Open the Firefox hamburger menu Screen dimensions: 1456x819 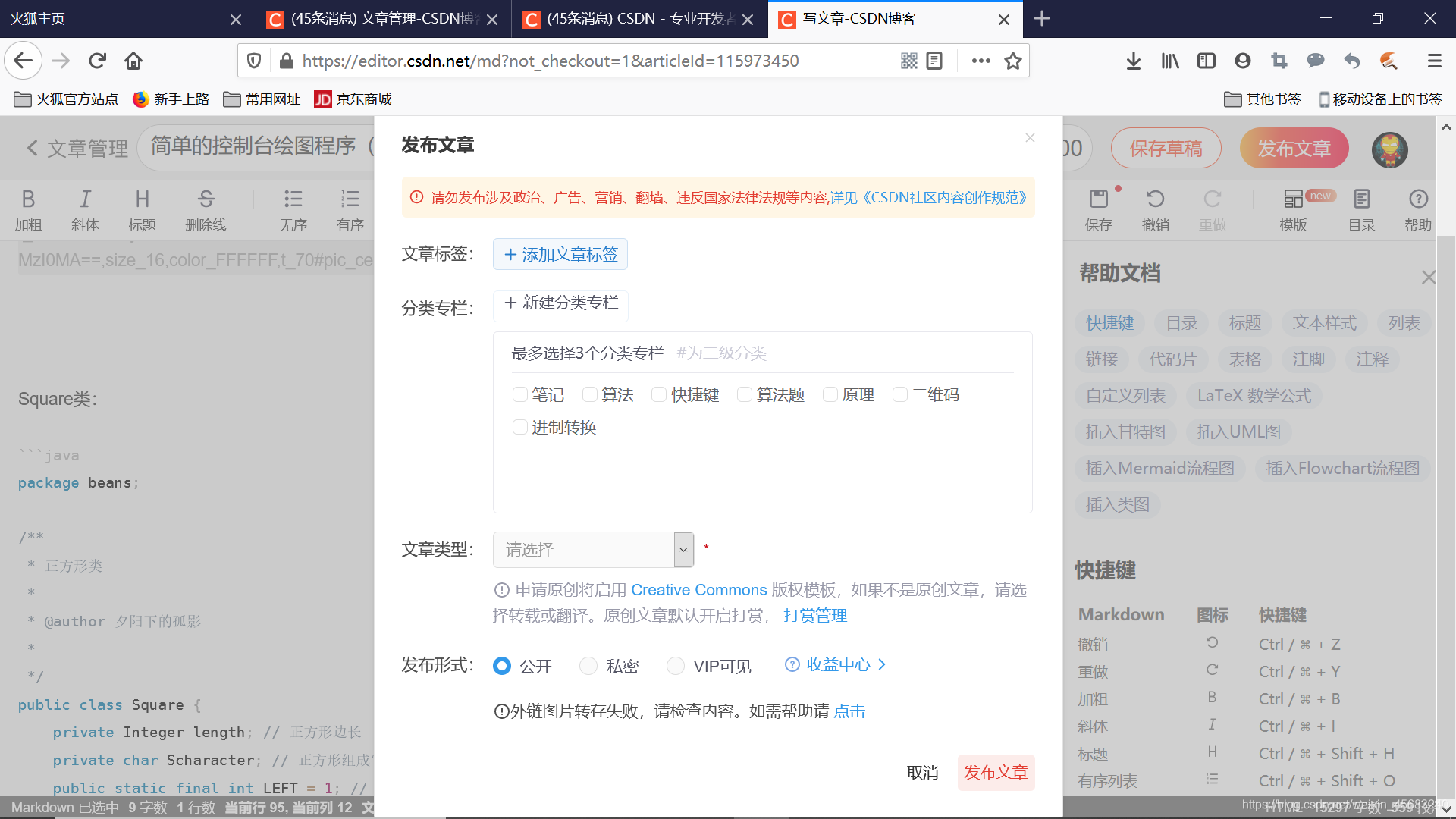(x=1434, y=61)
